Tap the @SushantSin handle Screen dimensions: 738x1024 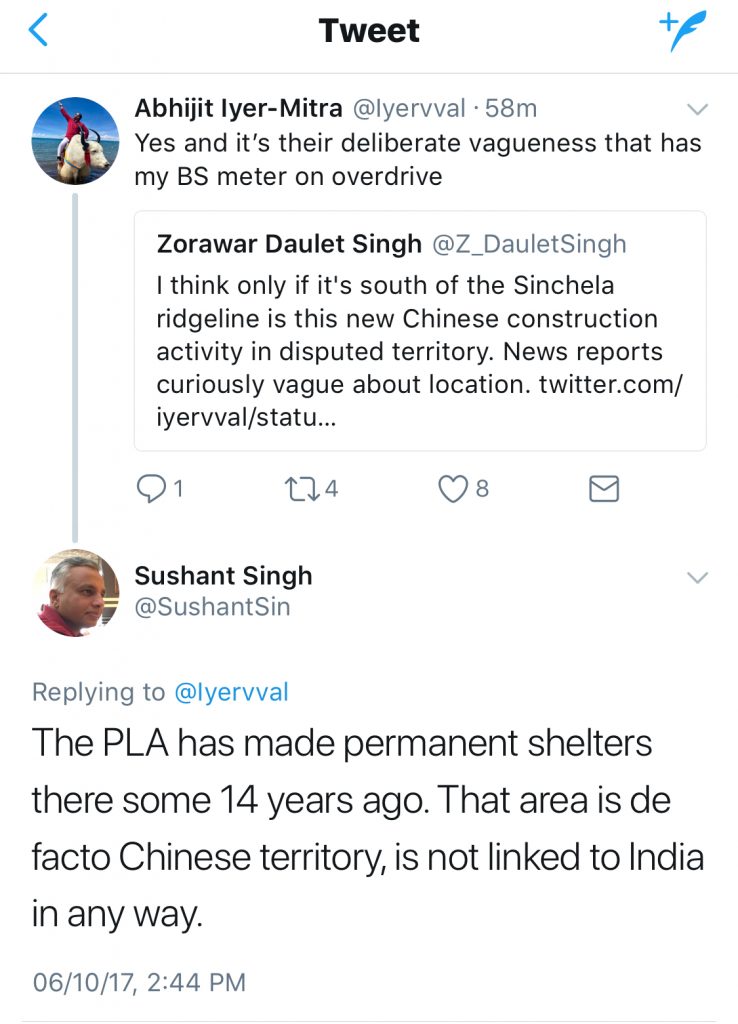pyautogui.click(x=212, y=606)
